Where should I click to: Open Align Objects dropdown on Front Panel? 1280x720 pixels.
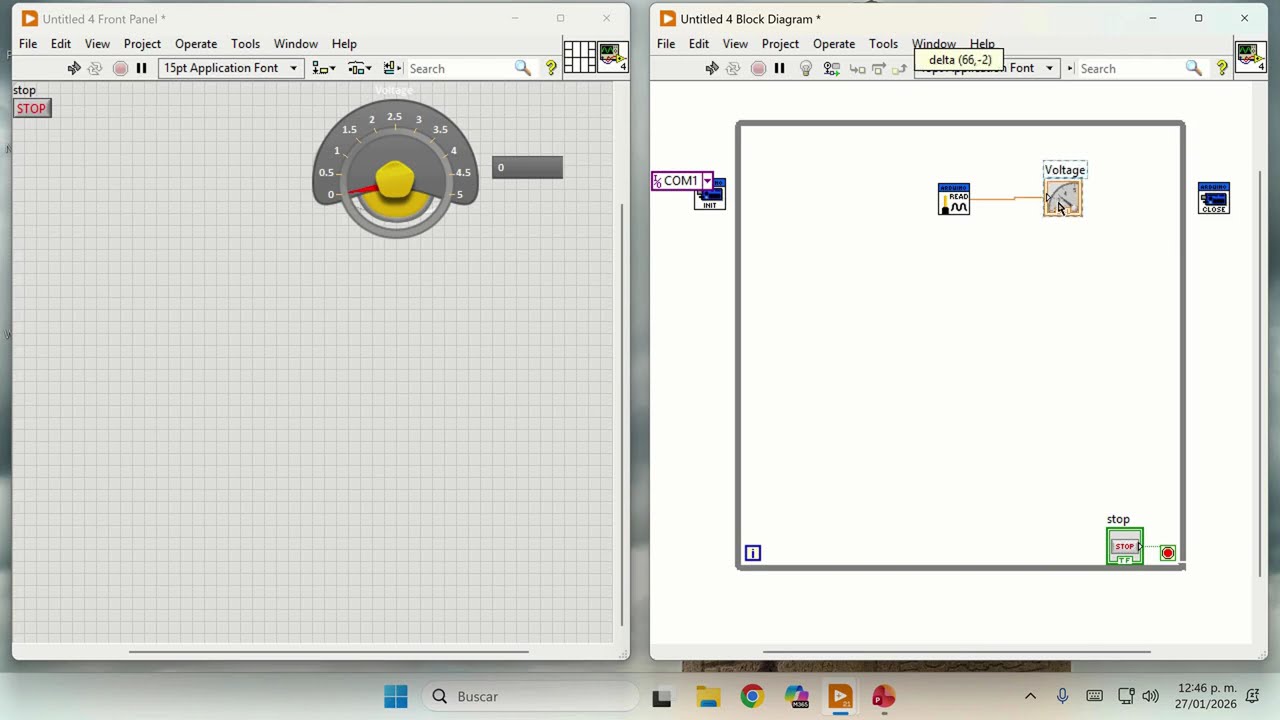click(322, 68)
